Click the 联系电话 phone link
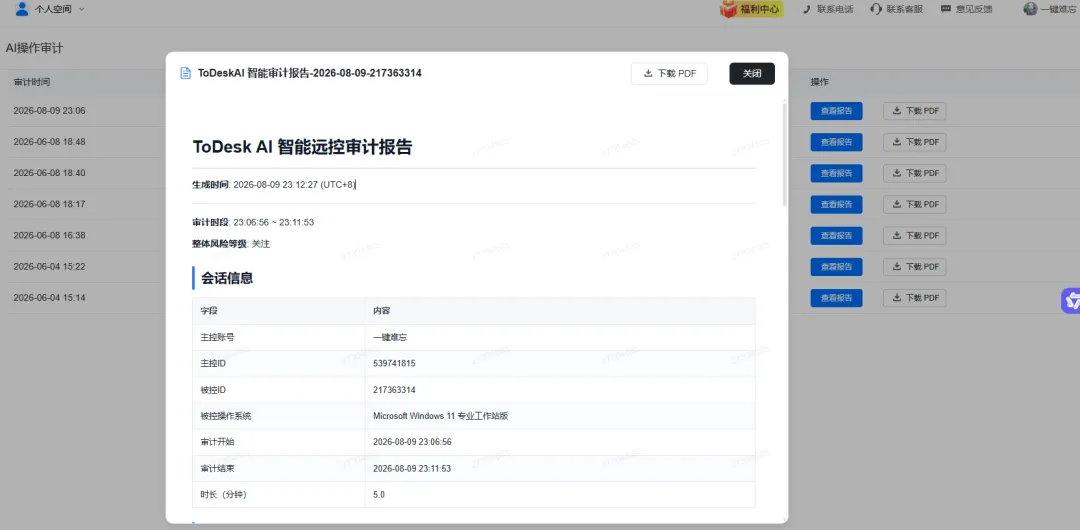 pos(828,9)
